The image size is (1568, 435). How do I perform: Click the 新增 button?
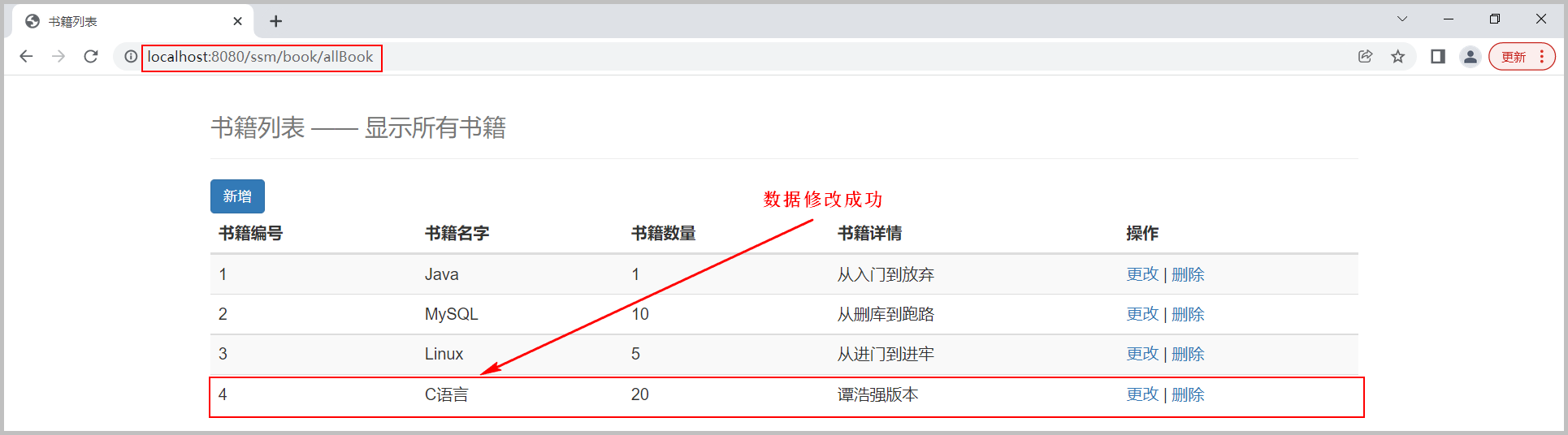coord(237,196)
